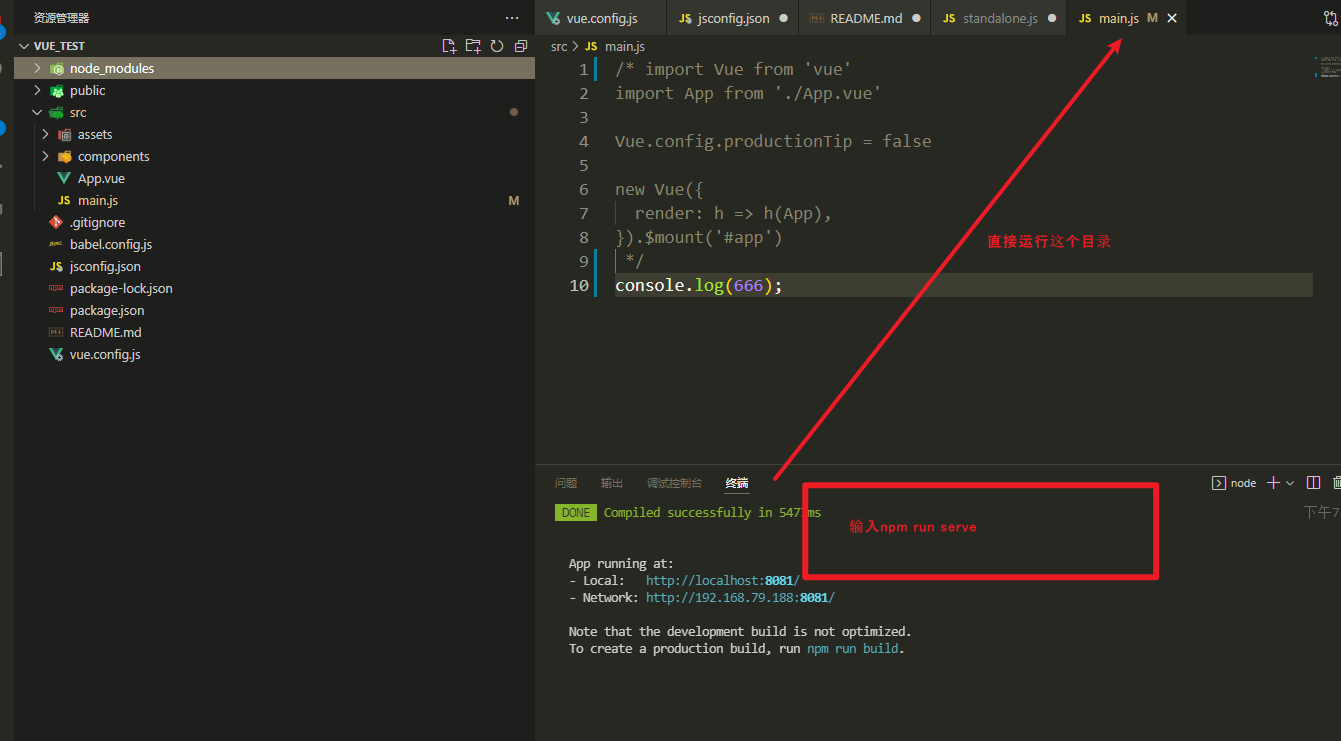This screenshot has width=1341, height=741.
Task: Click the Vue icon beside App.vue
Action: (x=64, y=178)
